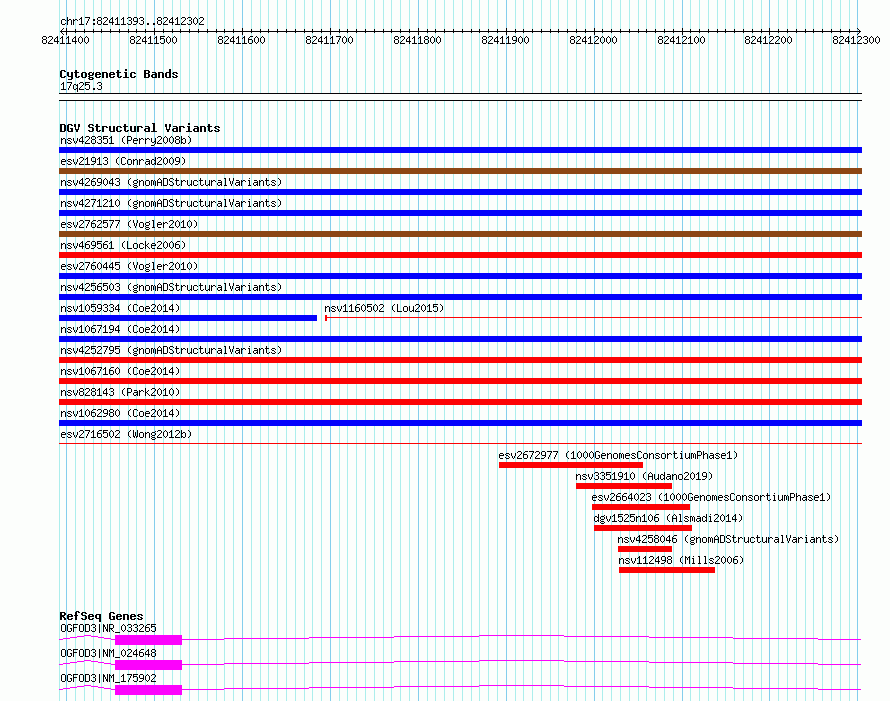The image size is (890, 701).
Task: Click the esv2760445 (Vogler2010) label
Action: pyautogui.click(x=129, y=266)
